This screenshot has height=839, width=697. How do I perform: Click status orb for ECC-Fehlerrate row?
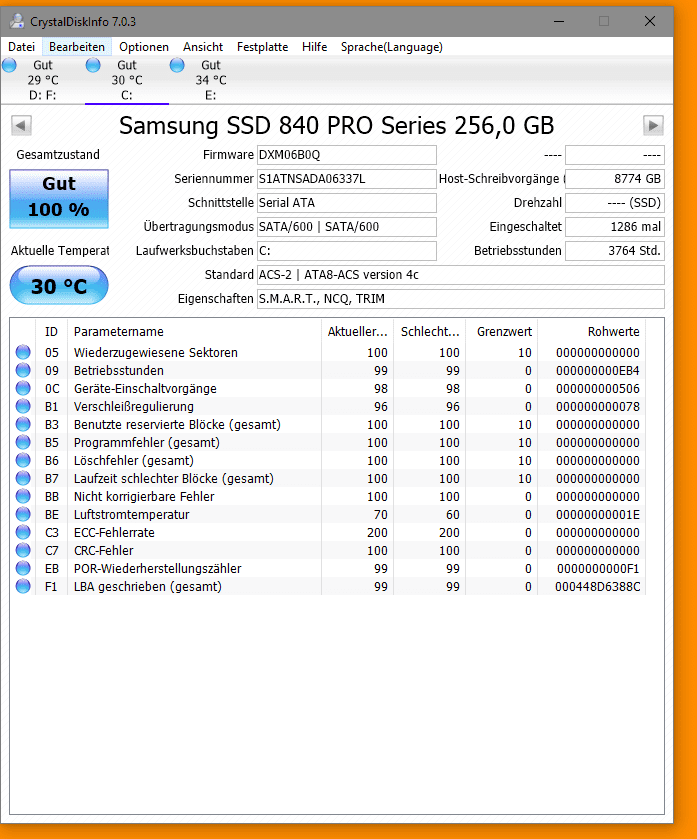coord(23,532)
